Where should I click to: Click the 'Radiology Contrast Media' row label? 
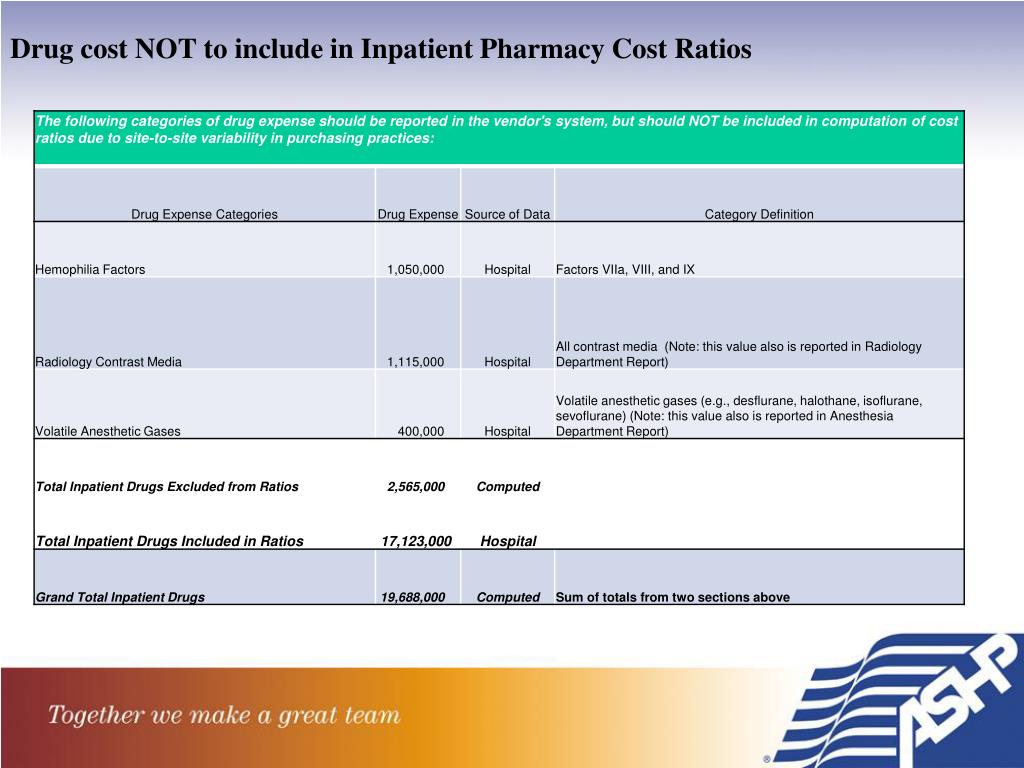point(108,362)
